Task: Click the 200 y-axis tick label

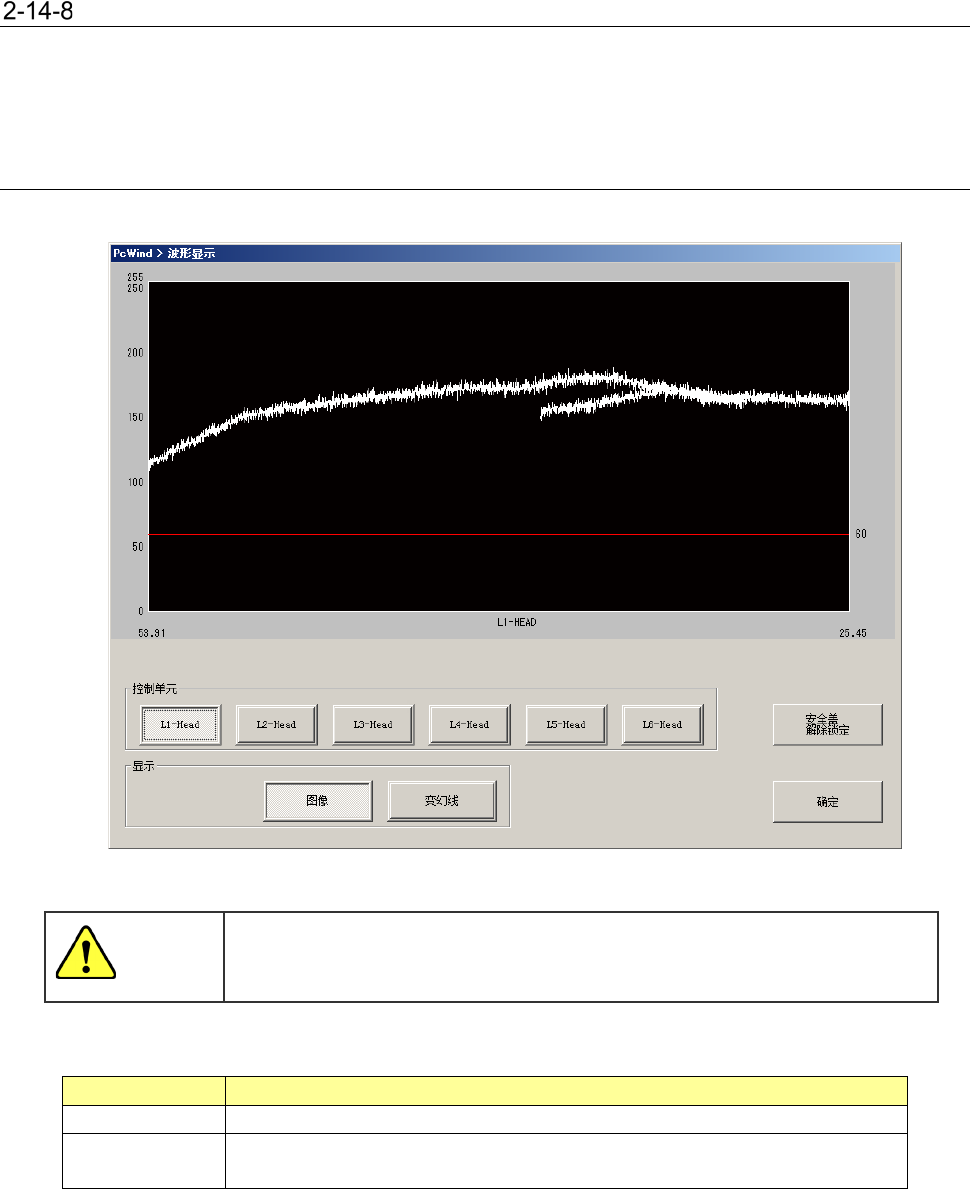Action: click(x=135, y=353)
